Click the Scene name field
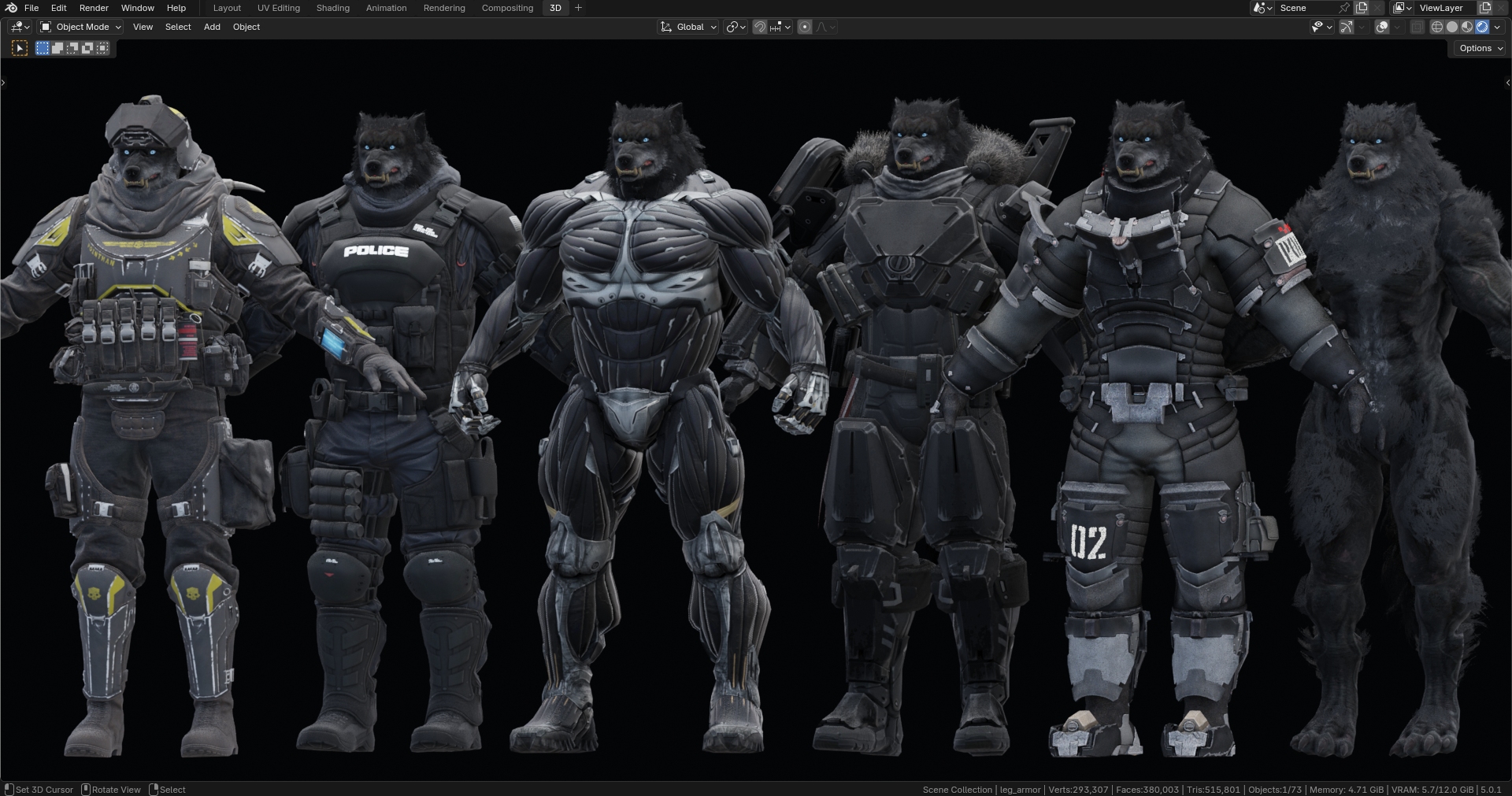The width and height of the screenshot is (1512, 796). pyautogui.click(x=1305, y=8)
